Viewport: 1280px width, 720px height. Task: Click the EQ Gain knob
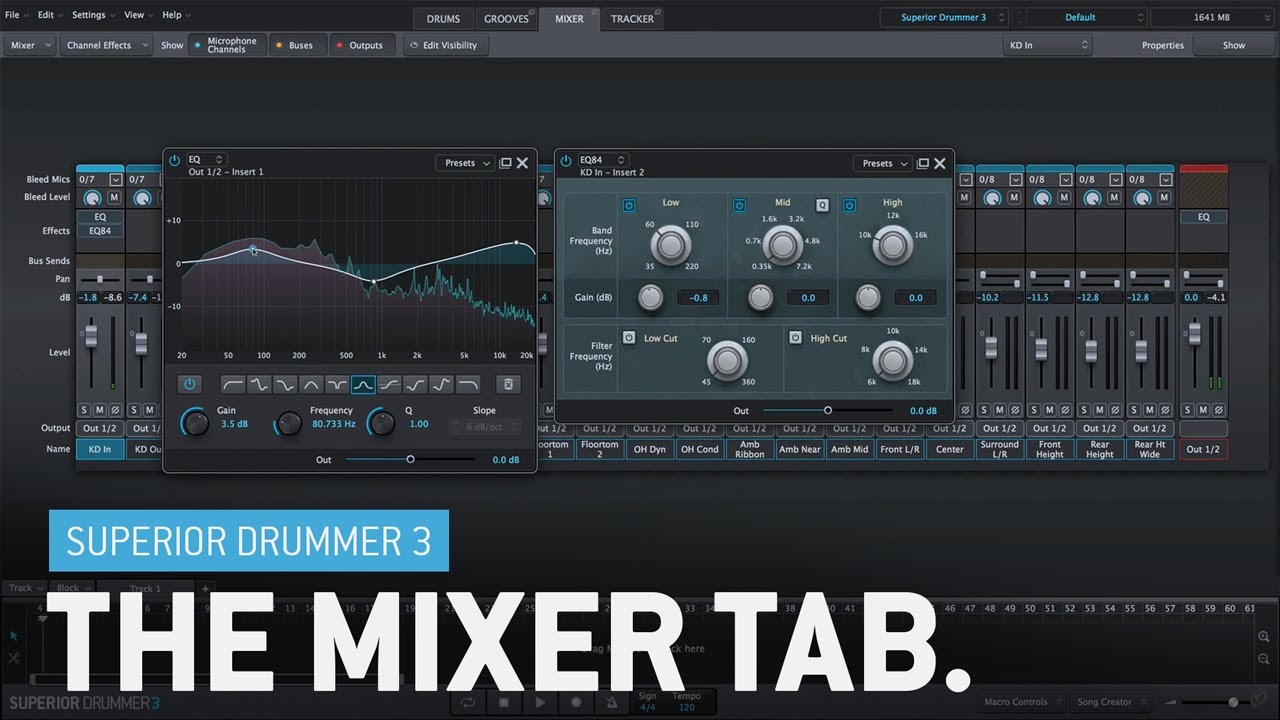pyautogui.click(x=196, y=423)
